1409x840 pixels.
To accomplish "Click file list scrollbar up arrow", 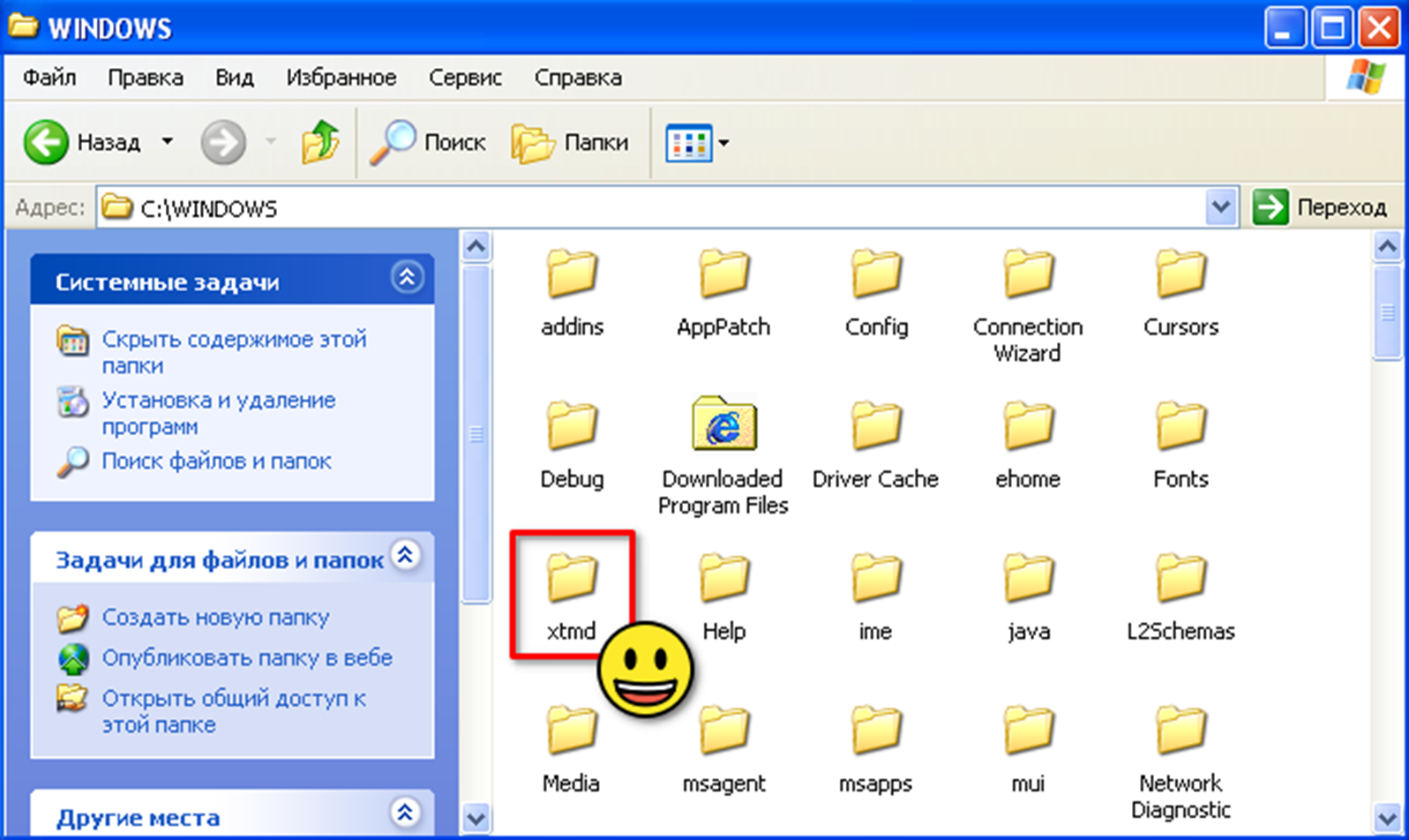I will [1388, 246].
